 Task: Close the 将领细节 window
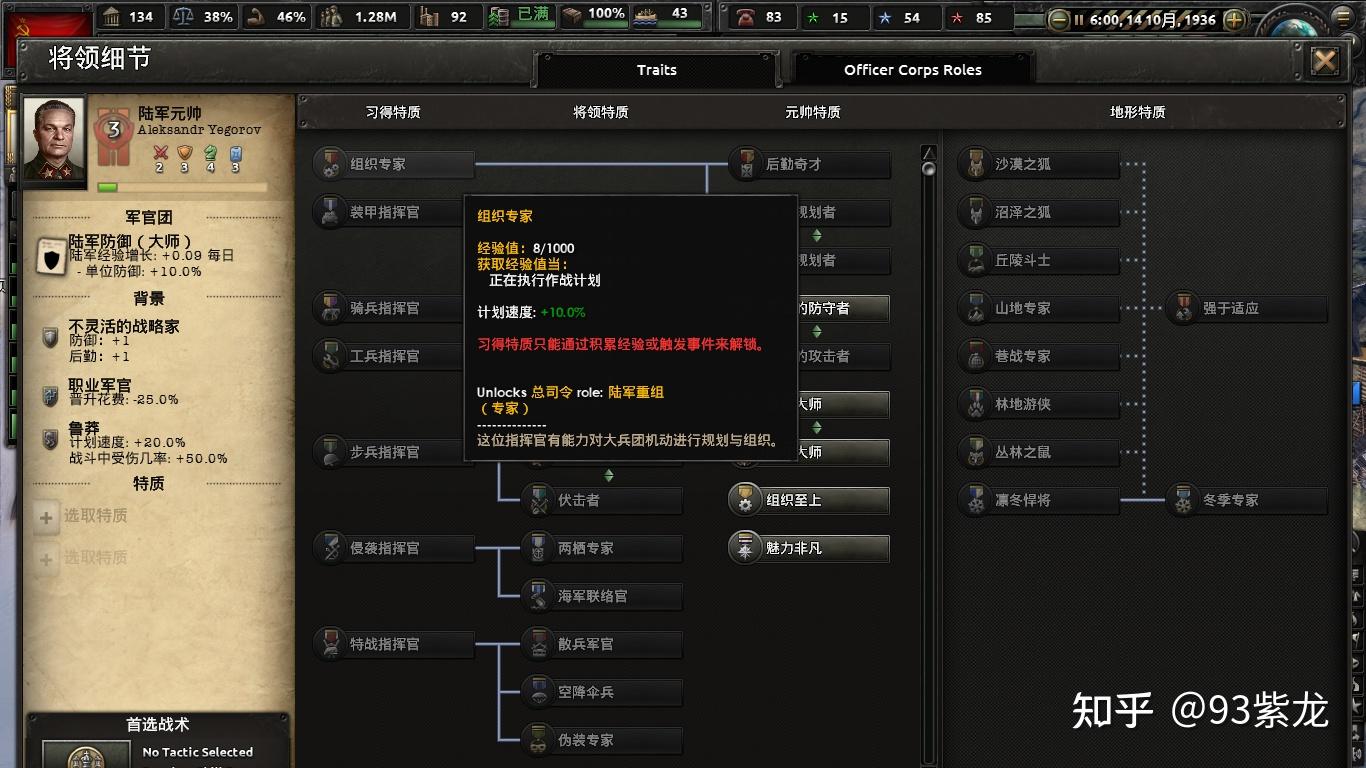click(x=1325, y=61)
